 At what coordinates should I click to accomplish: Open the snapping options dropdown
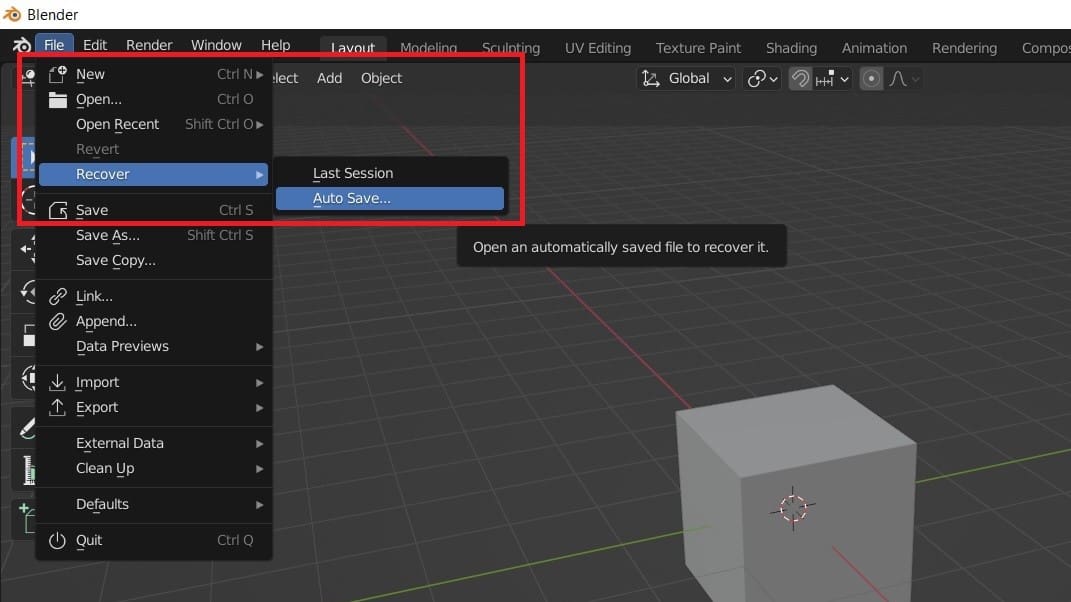(833, 79)
